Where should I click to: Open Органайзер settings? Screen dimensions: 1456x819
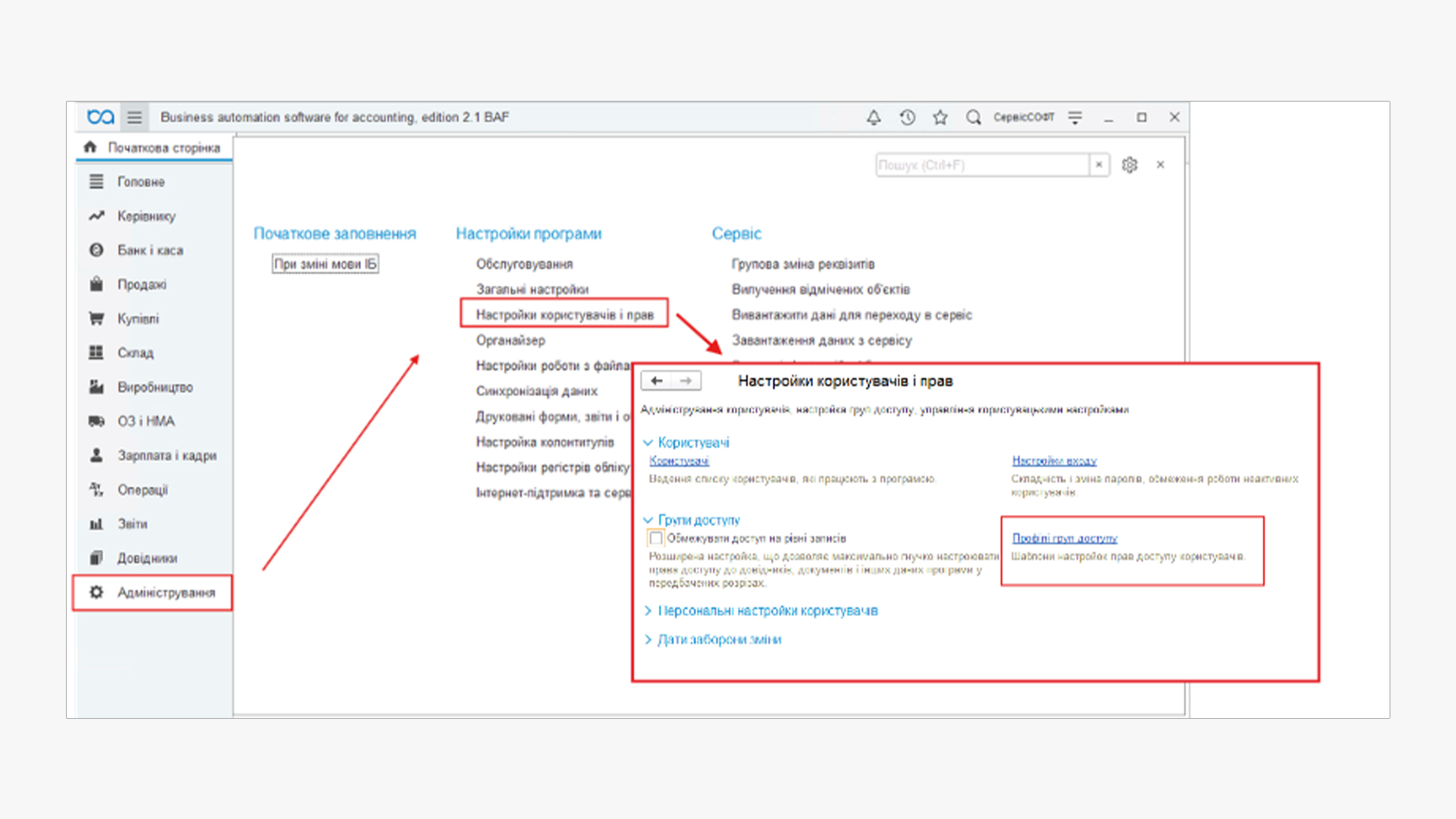[x=510, y=340]
